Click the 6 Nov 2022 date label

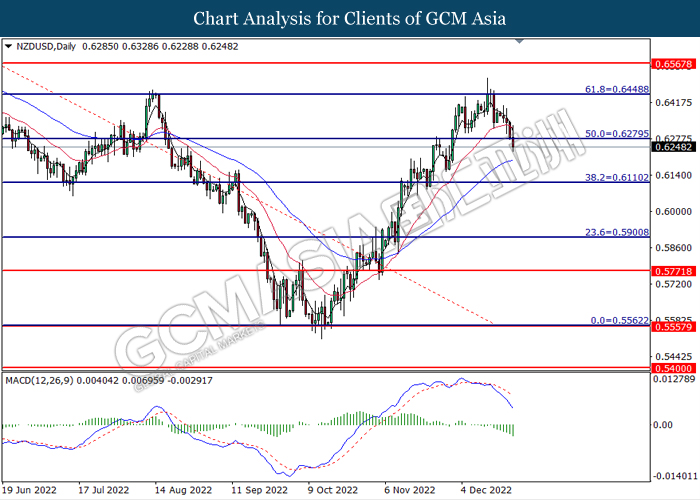coord(409,490)
